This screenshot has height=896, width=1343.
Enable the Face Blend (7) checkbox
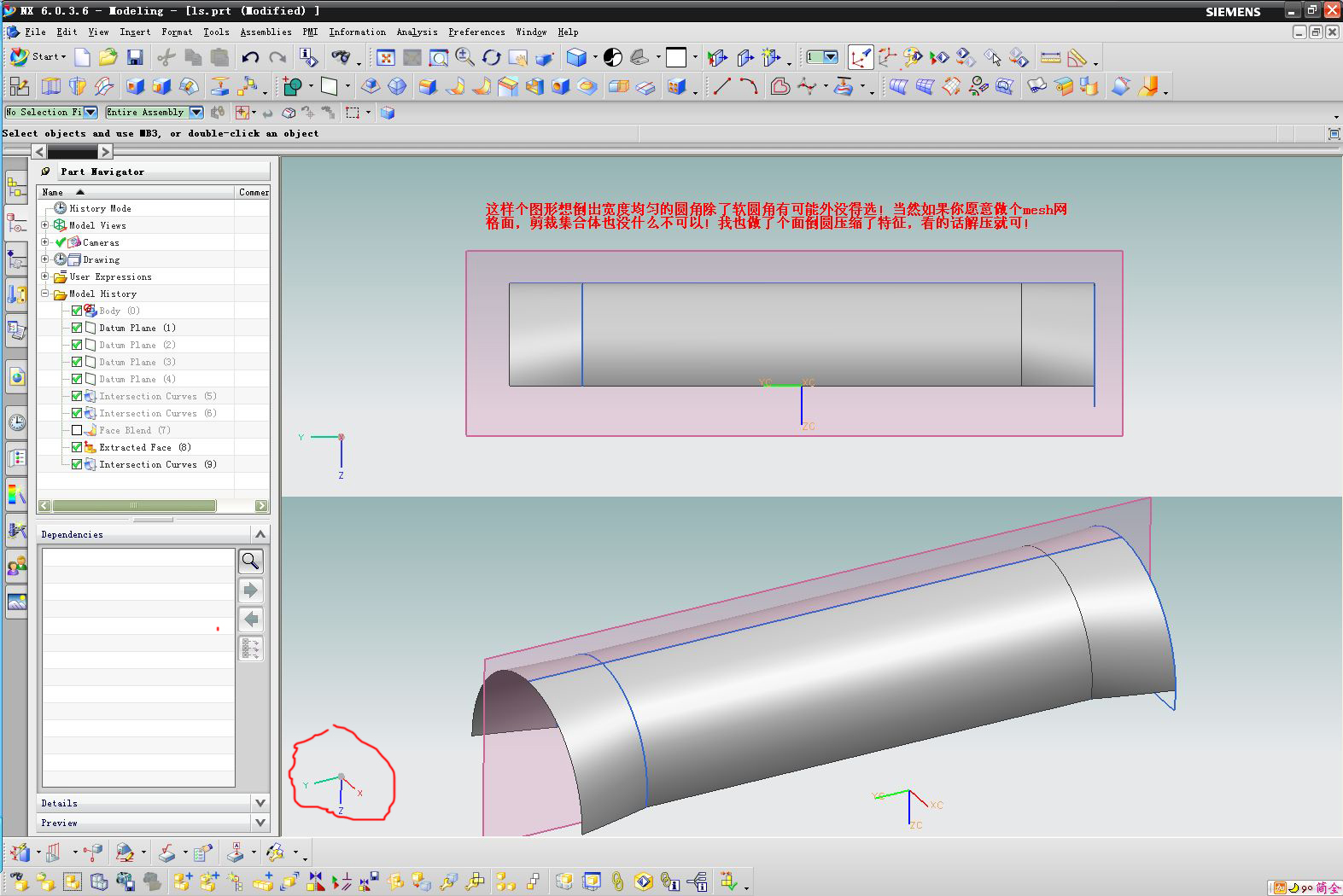click(77, 430)
